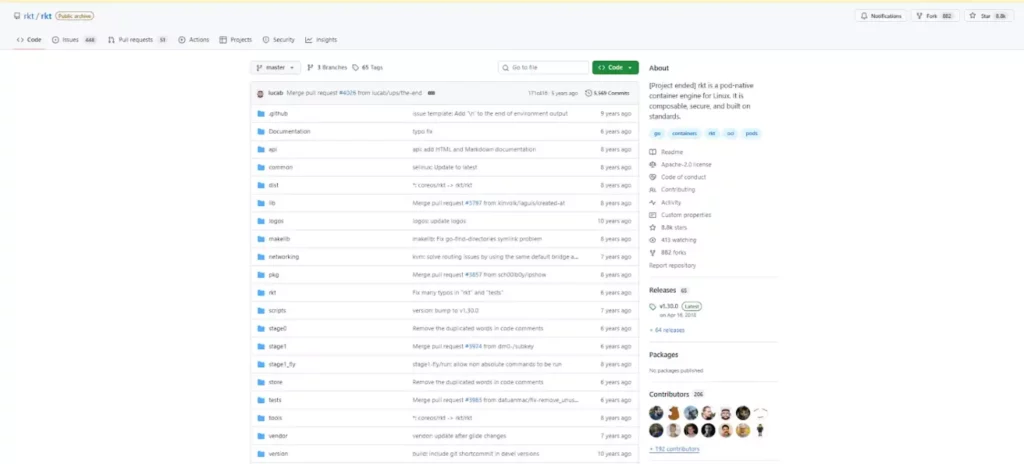The image size is (1024, 464).
Task: Open the Projects tab
Action: pos(236,40)
